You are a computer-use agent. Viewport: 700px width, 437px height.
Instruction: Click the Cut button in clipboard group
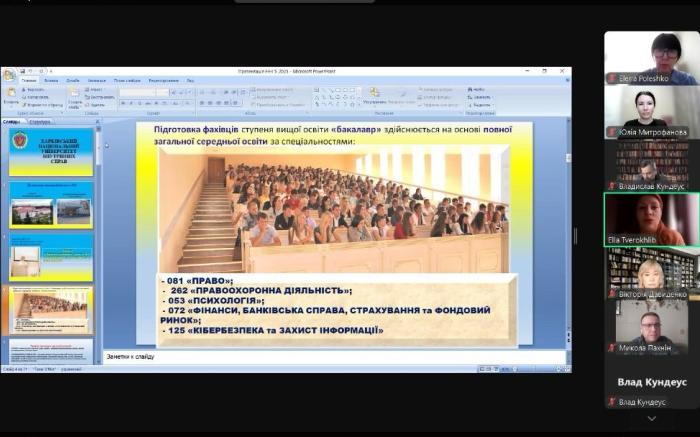pos(37,89)
